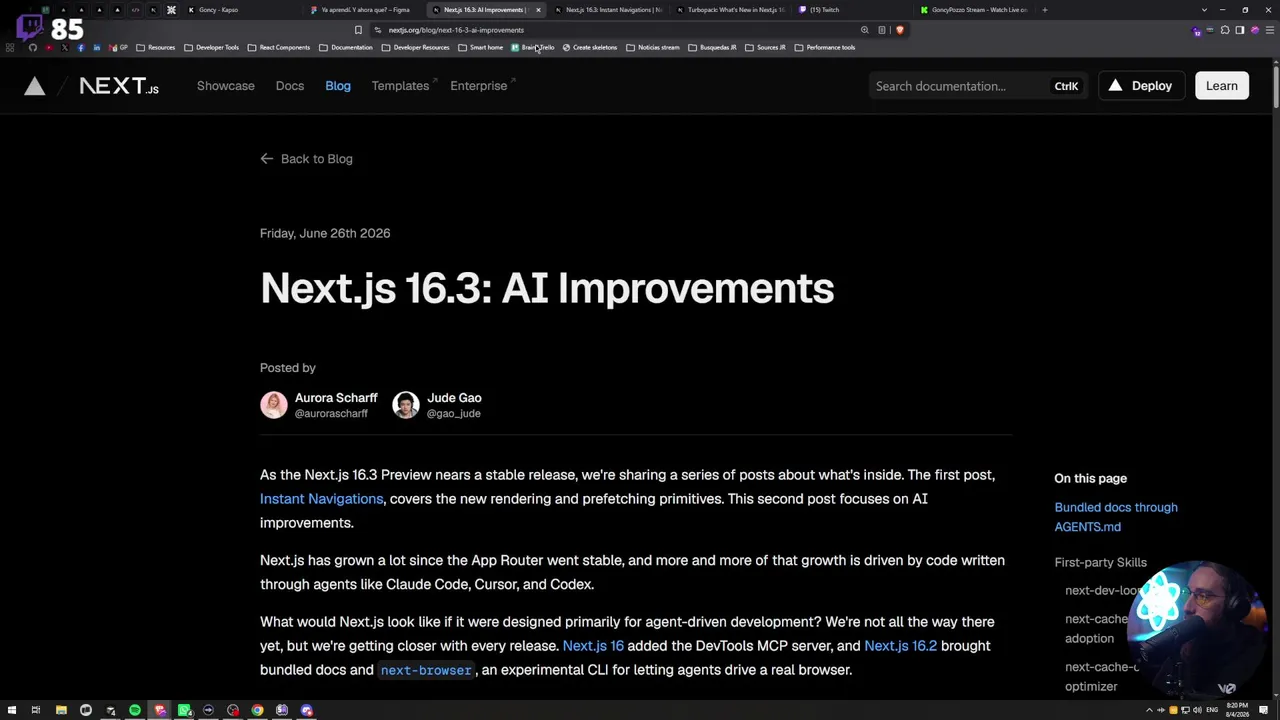
Task: Click Aurora Scharff's avatar photo
Action: pos(274,405)
